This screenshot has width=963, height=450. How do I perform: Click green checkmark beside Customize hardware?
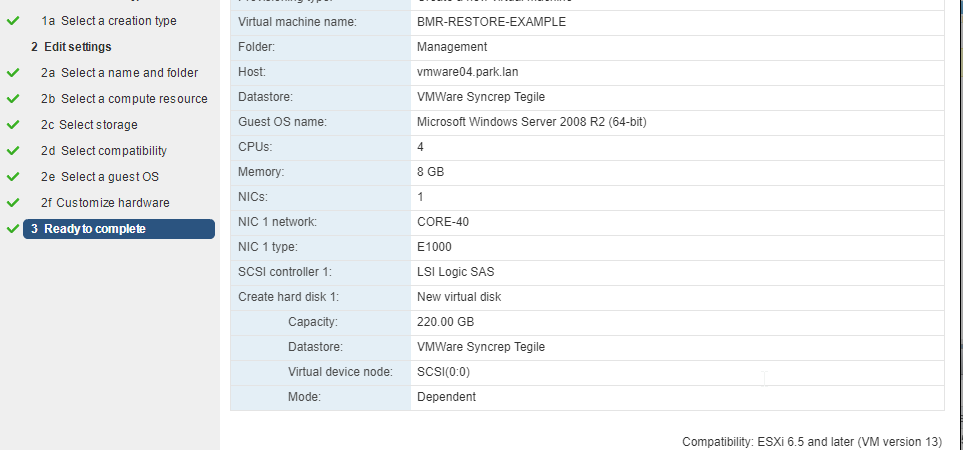(13, 203)
